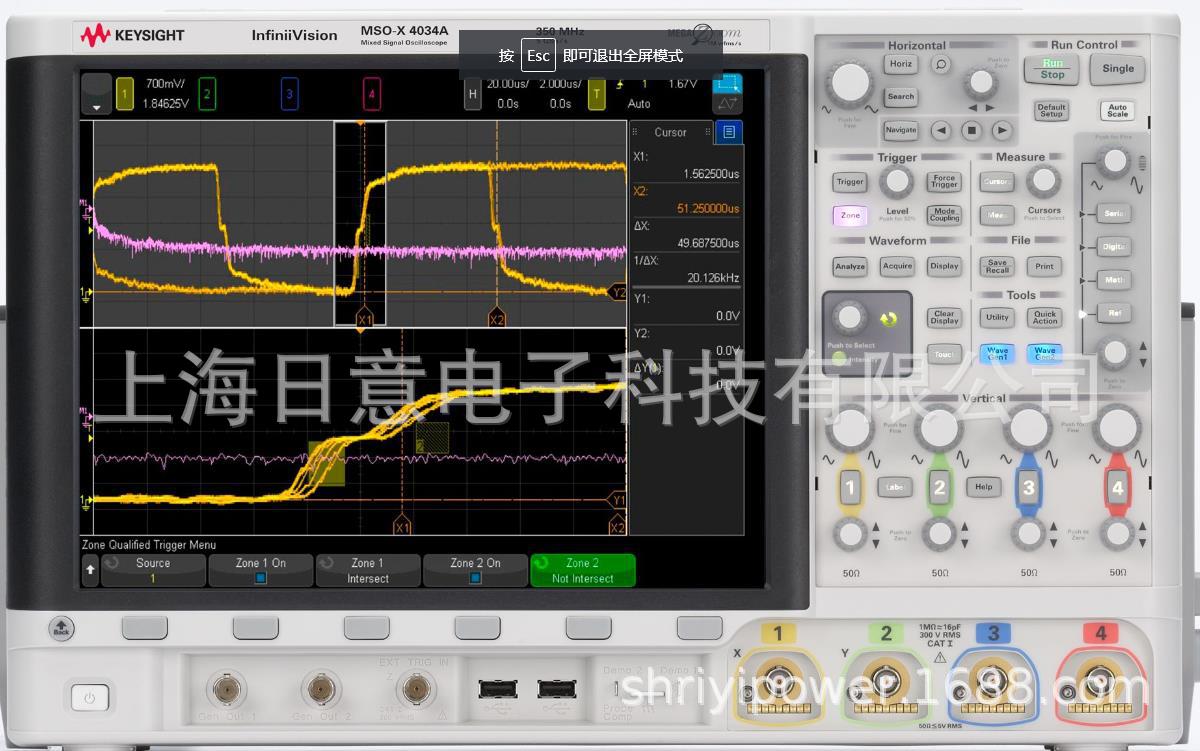Click the left USB host port
1200x751 pixels.
point(497,688)
